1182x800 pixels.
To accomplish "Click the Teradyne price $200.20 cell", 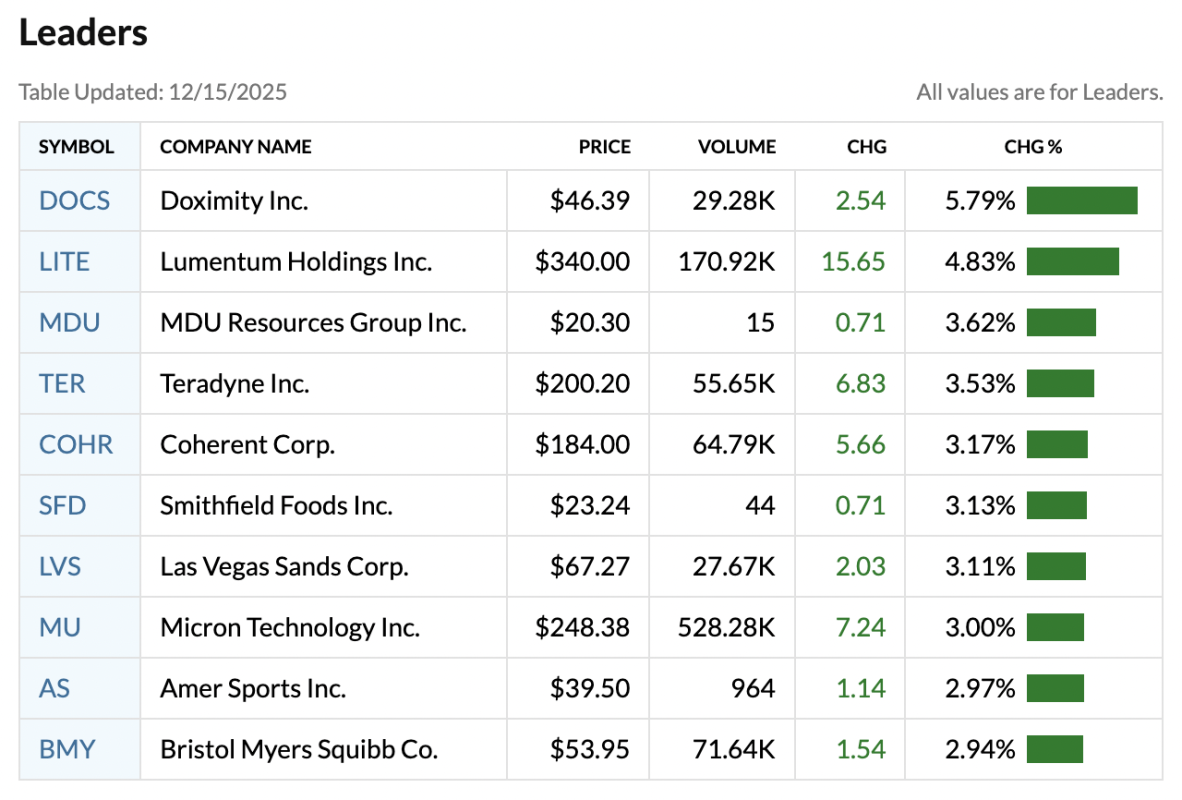I will tap(582, 384).
